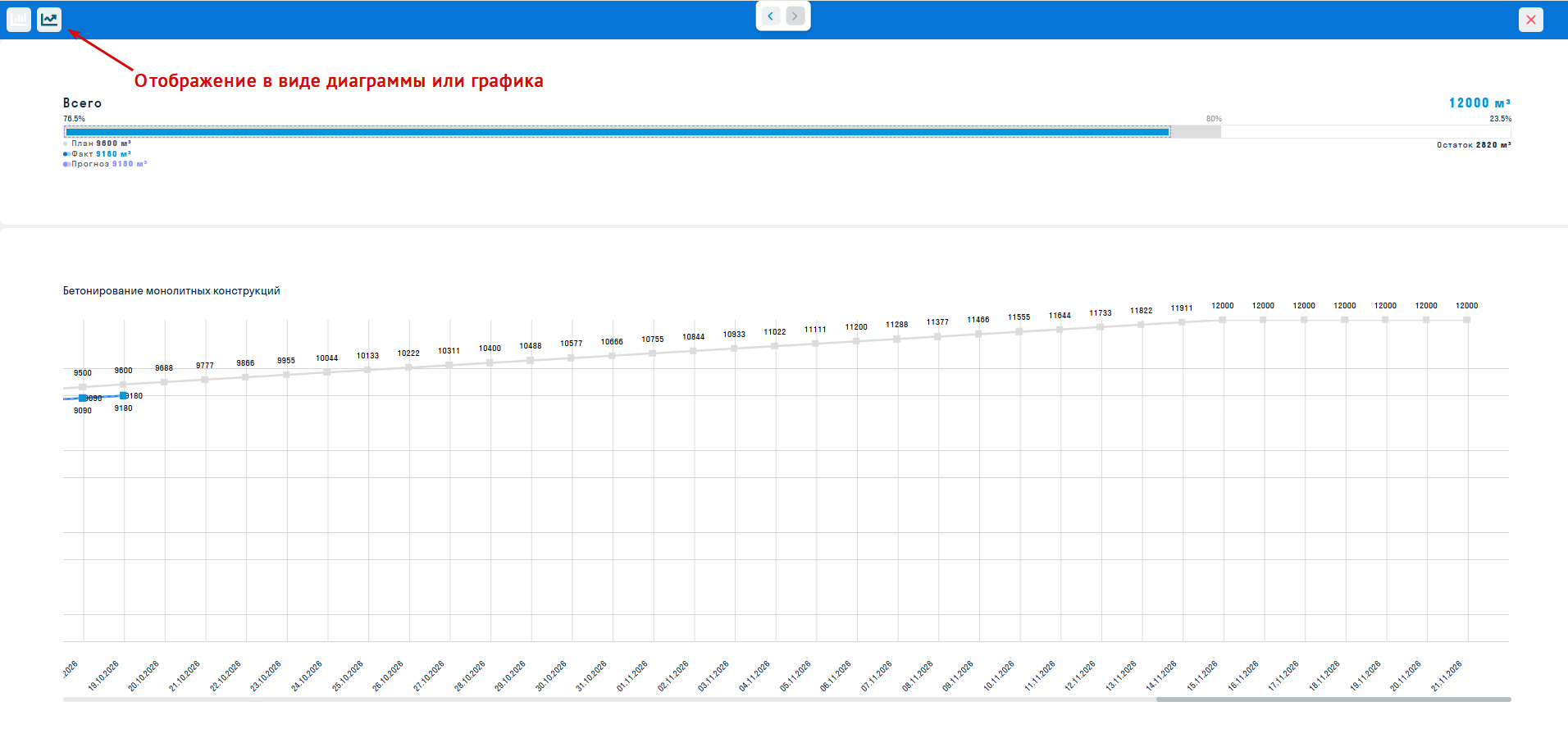Select the plan data point for 11466
Screen dimensions: 1568x752
tap(978, 334)
